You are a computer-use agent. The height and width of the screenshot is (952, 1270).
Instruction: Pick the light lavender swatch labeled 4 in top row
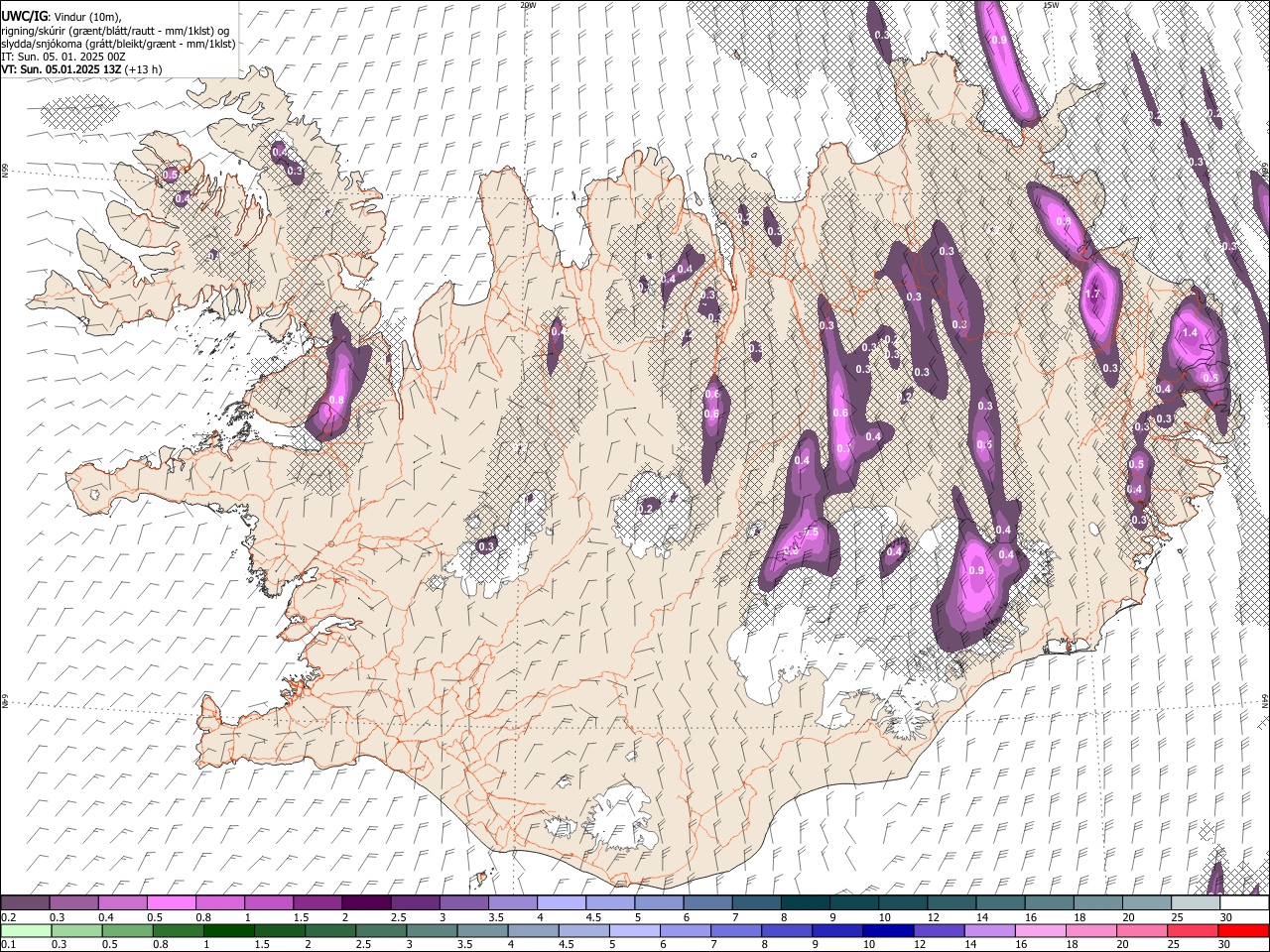coord(561,903)
